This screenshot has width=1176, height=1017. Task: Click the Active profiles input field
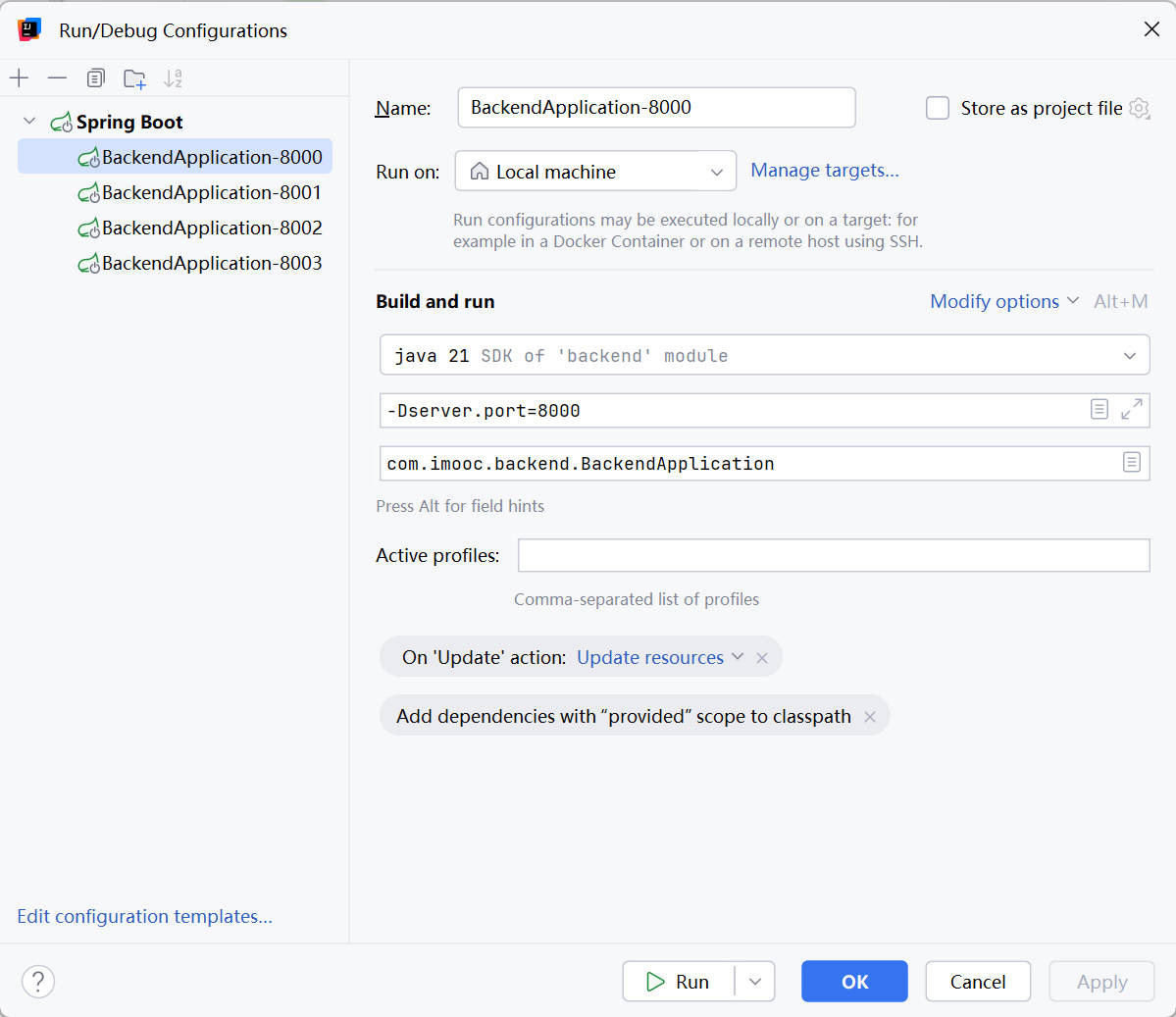click(x=833, y=555)
